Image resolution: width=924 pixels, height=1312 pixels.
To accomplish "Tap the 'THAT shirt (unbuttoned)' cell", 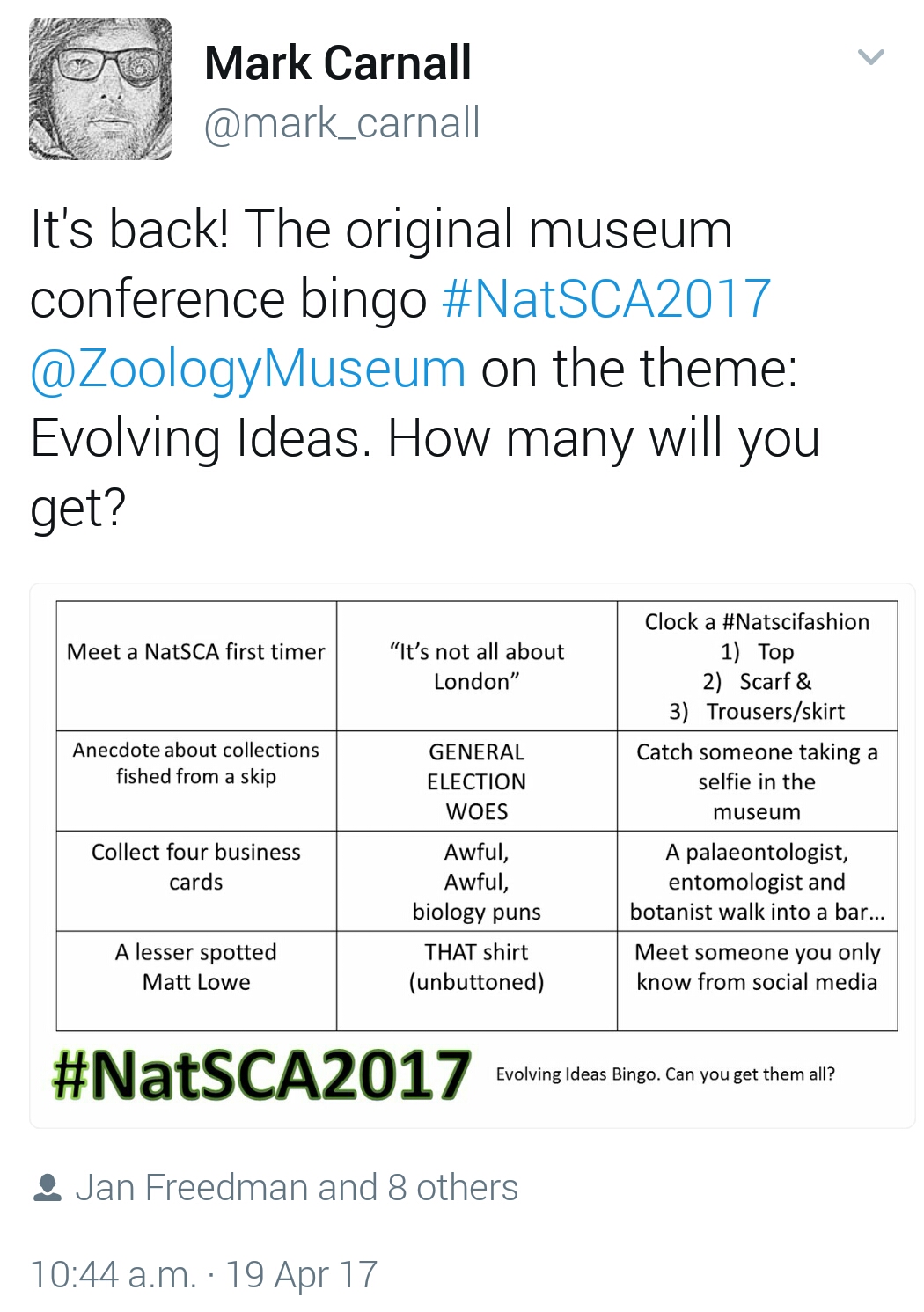I will [x=477, y=980].
